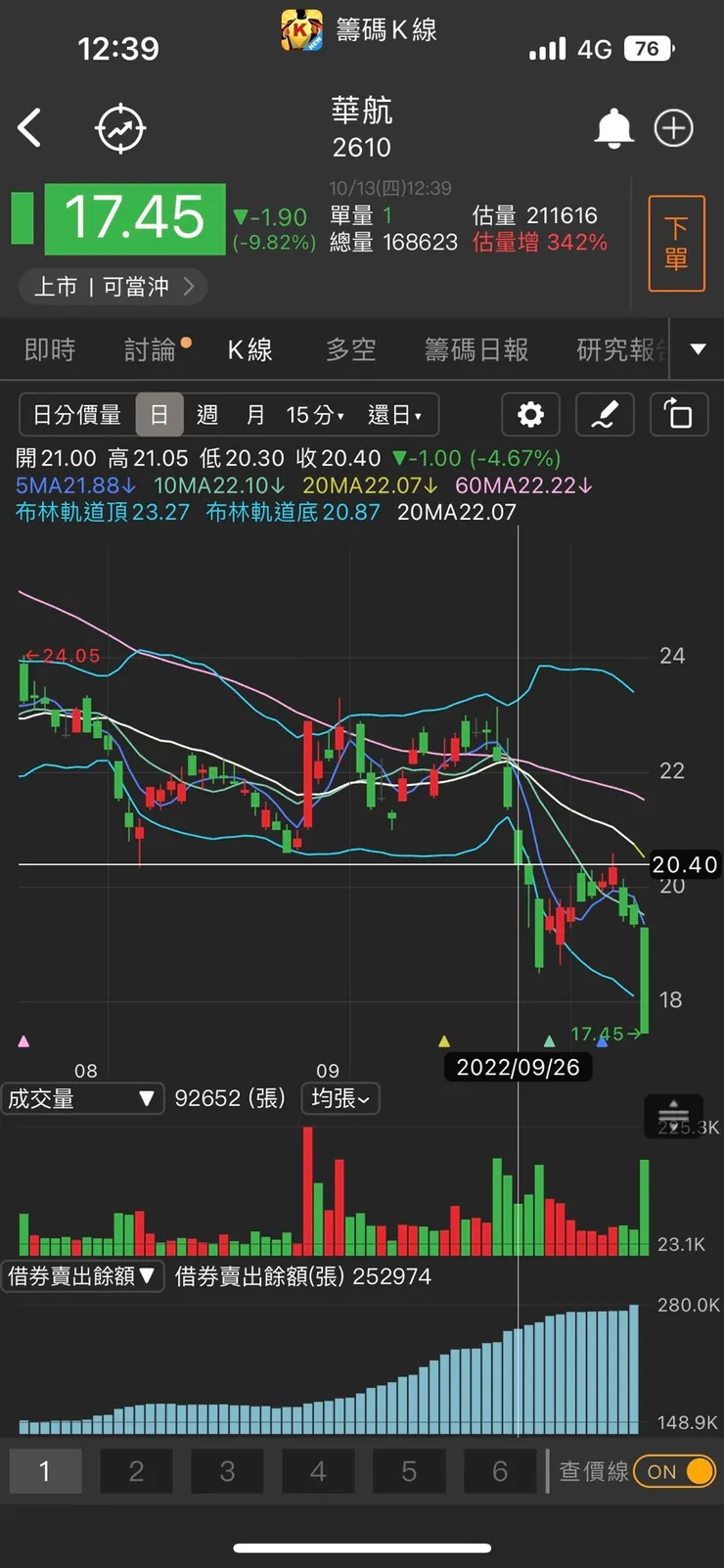Tap 總量 168623 value
Image resolution: width=724 pixels, height=1568 pixels.
393,243
